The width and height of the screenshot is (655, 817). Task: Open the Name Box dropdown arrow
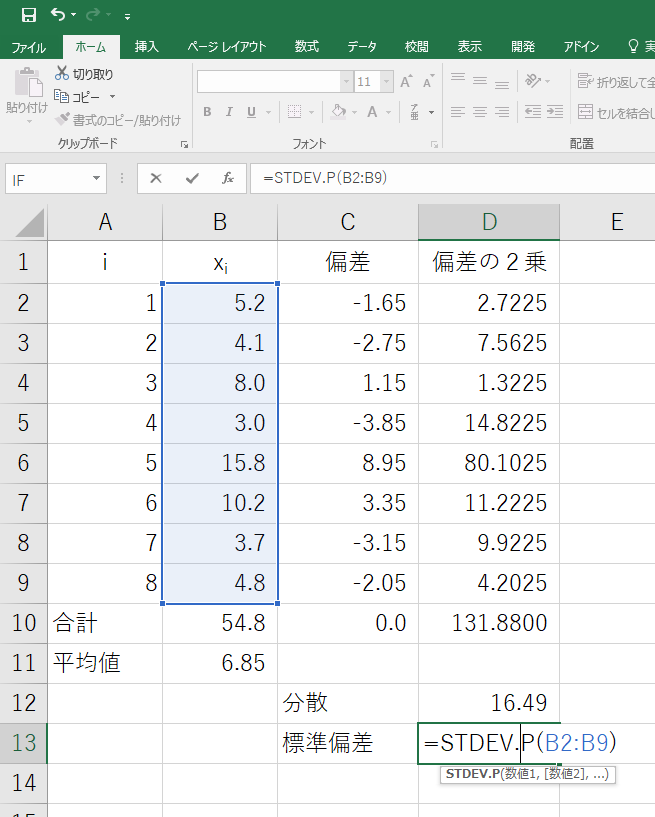point(96,178)
